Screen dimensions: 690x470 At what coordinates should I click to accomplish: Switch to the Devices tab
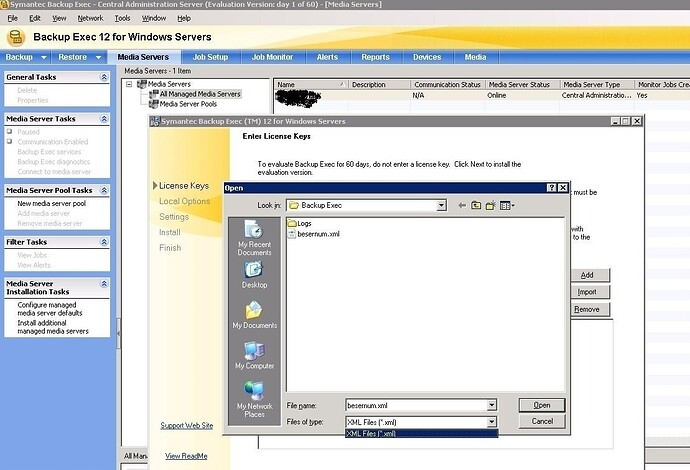pyautogui.click(x=427, y=57)
